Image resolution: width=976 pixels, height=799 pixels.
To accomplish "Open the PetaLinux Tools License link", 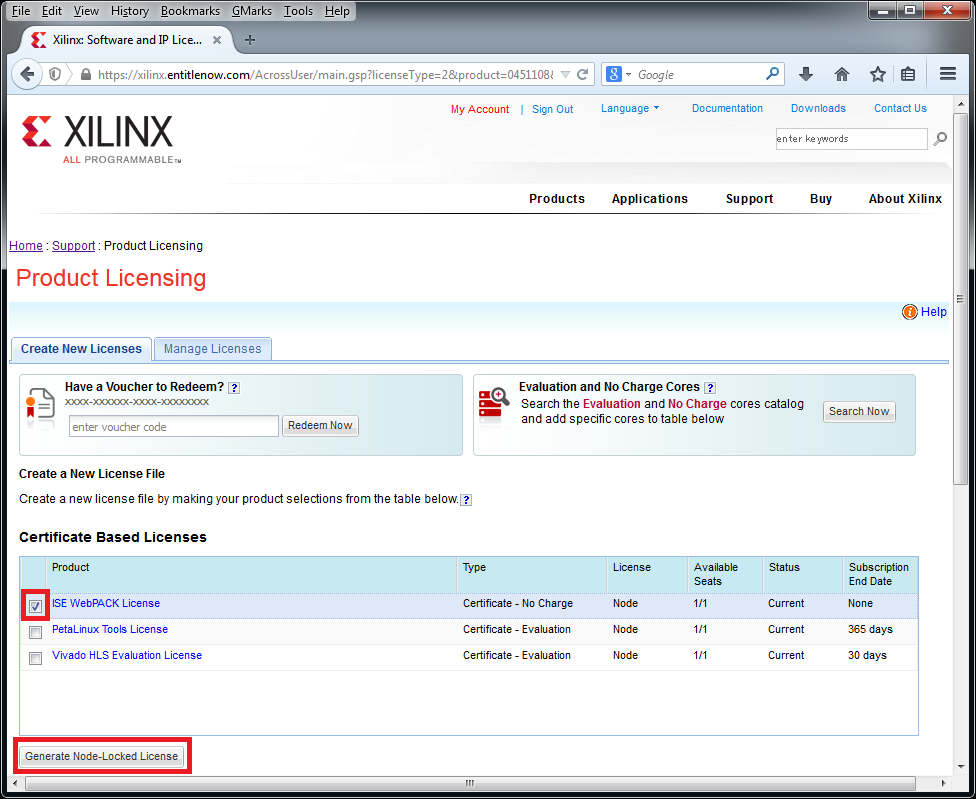I will 110,630.
